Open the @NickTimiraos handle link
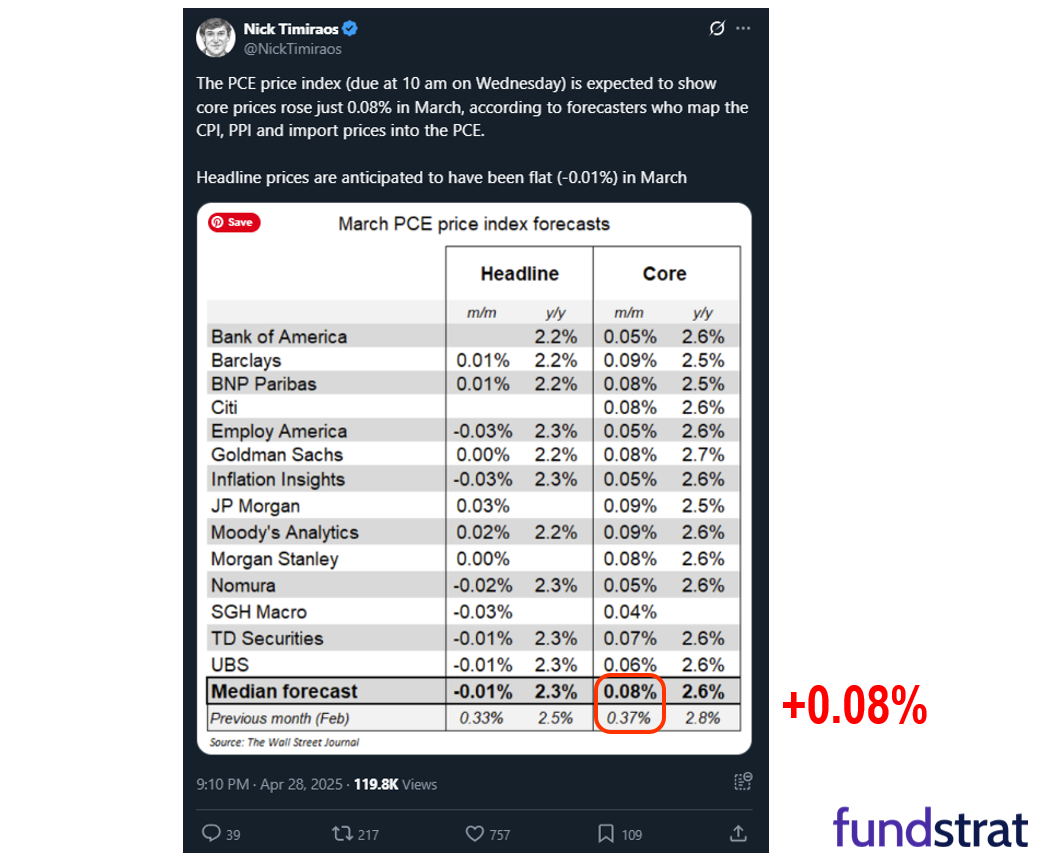The height and width of the screenshot is (858, 1041). point(293,49)
